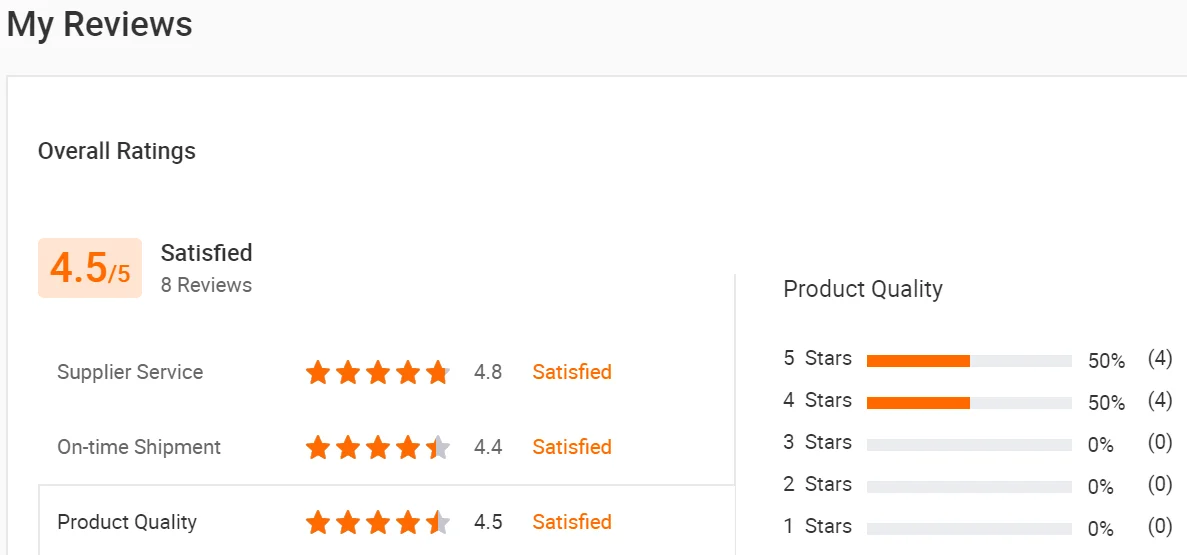Click fifth star of Product Quality rating
The height and width of the screenshot is (555, 1187).
click(x=437, y=522)
